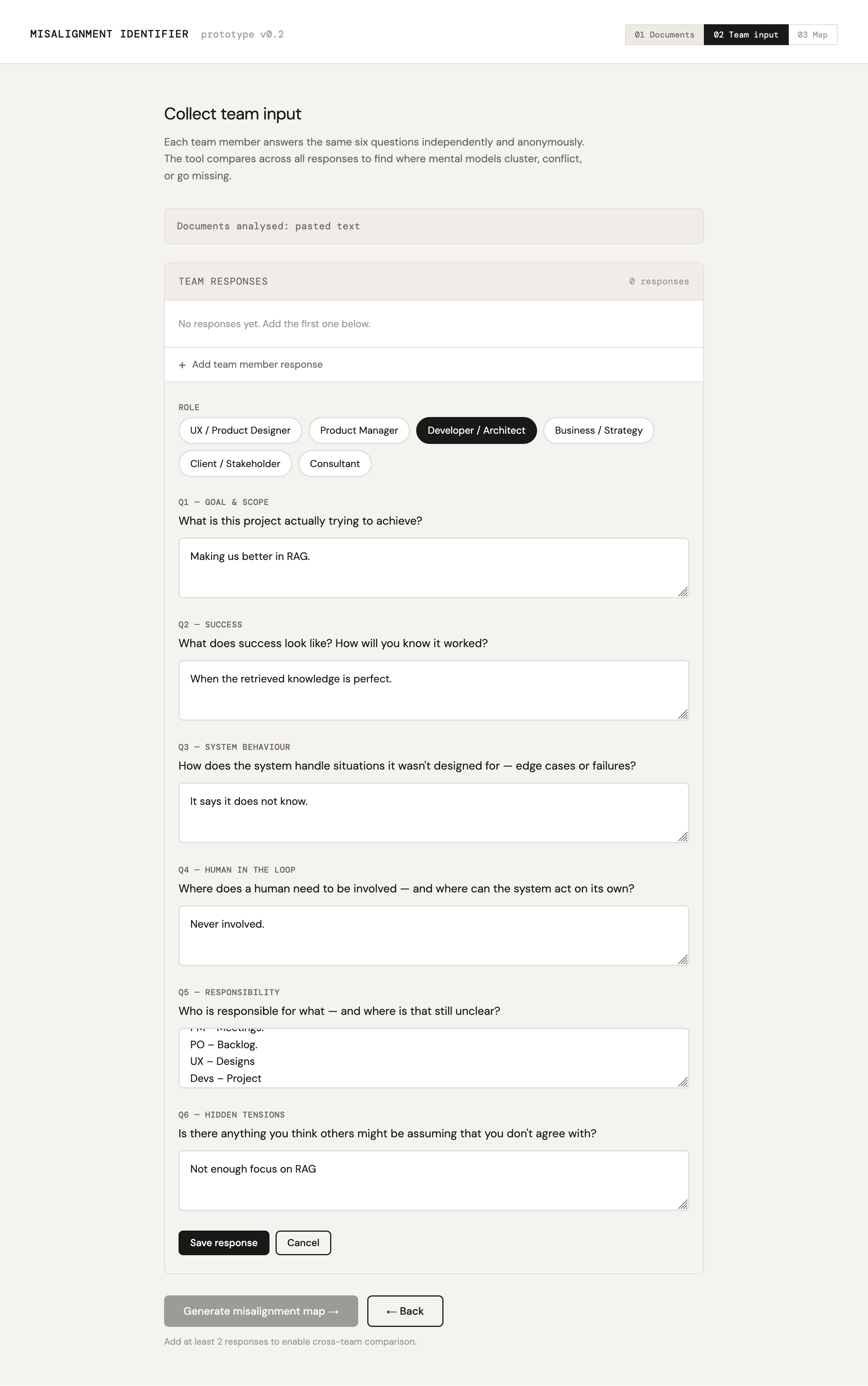Screen dimensions: 868x1386
Task: Click Generate misalignment map button
Action: click(x=261, y=1311)
